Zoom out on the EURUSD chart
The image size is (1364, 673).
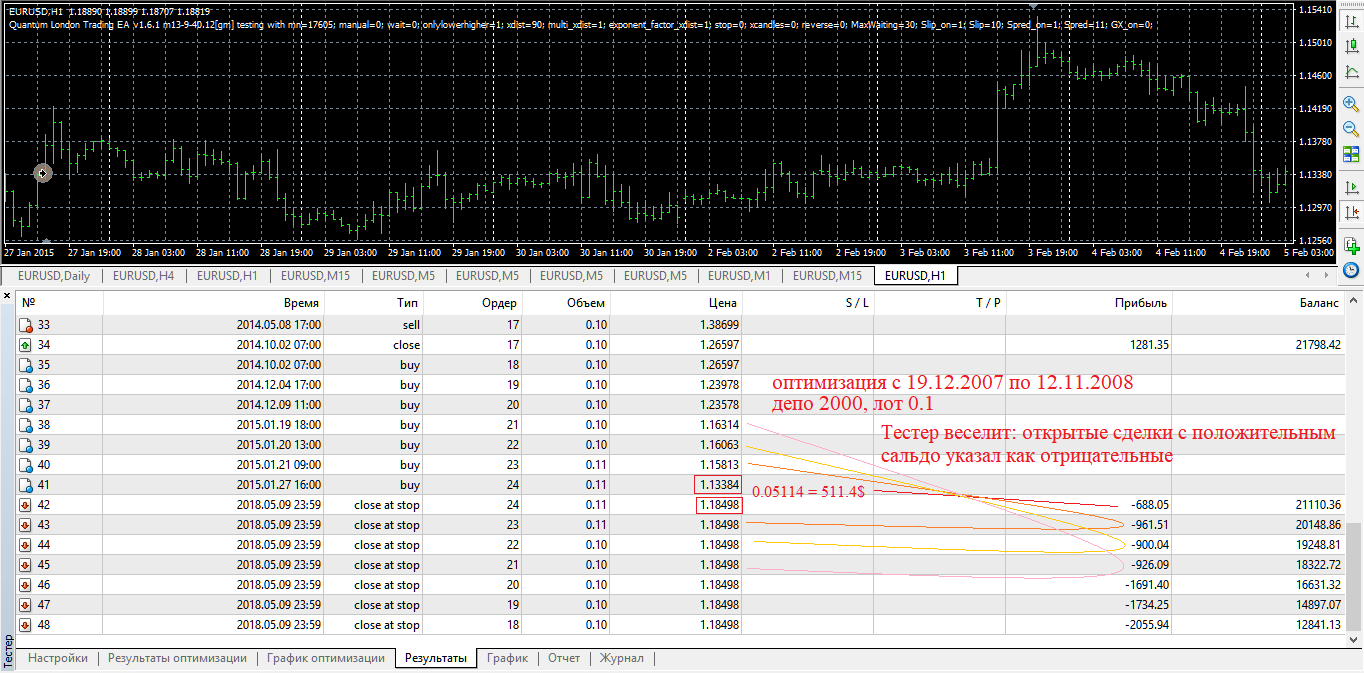pos(1351,129)
